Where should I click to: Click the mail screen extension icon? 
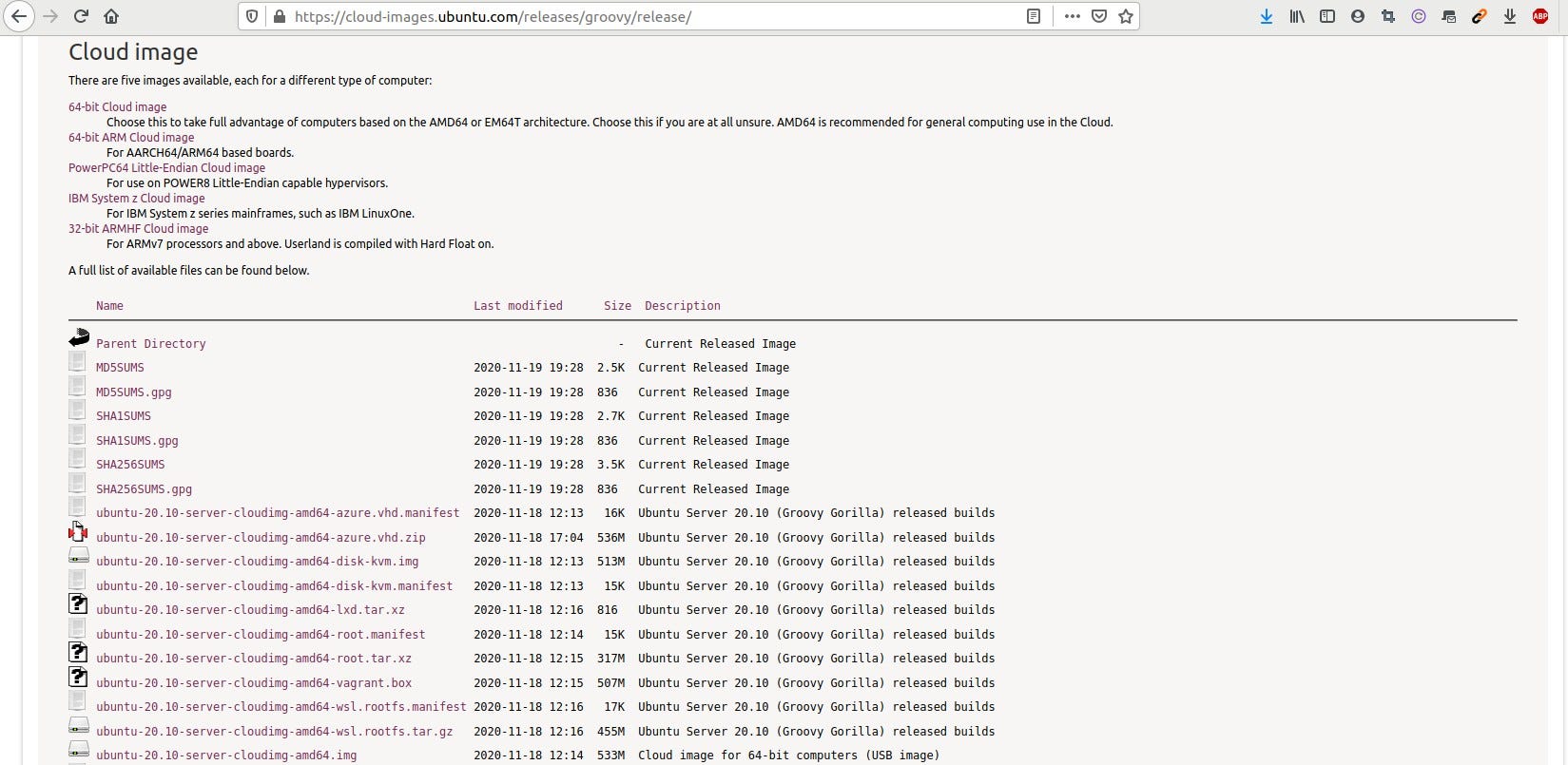[1449, 16]
